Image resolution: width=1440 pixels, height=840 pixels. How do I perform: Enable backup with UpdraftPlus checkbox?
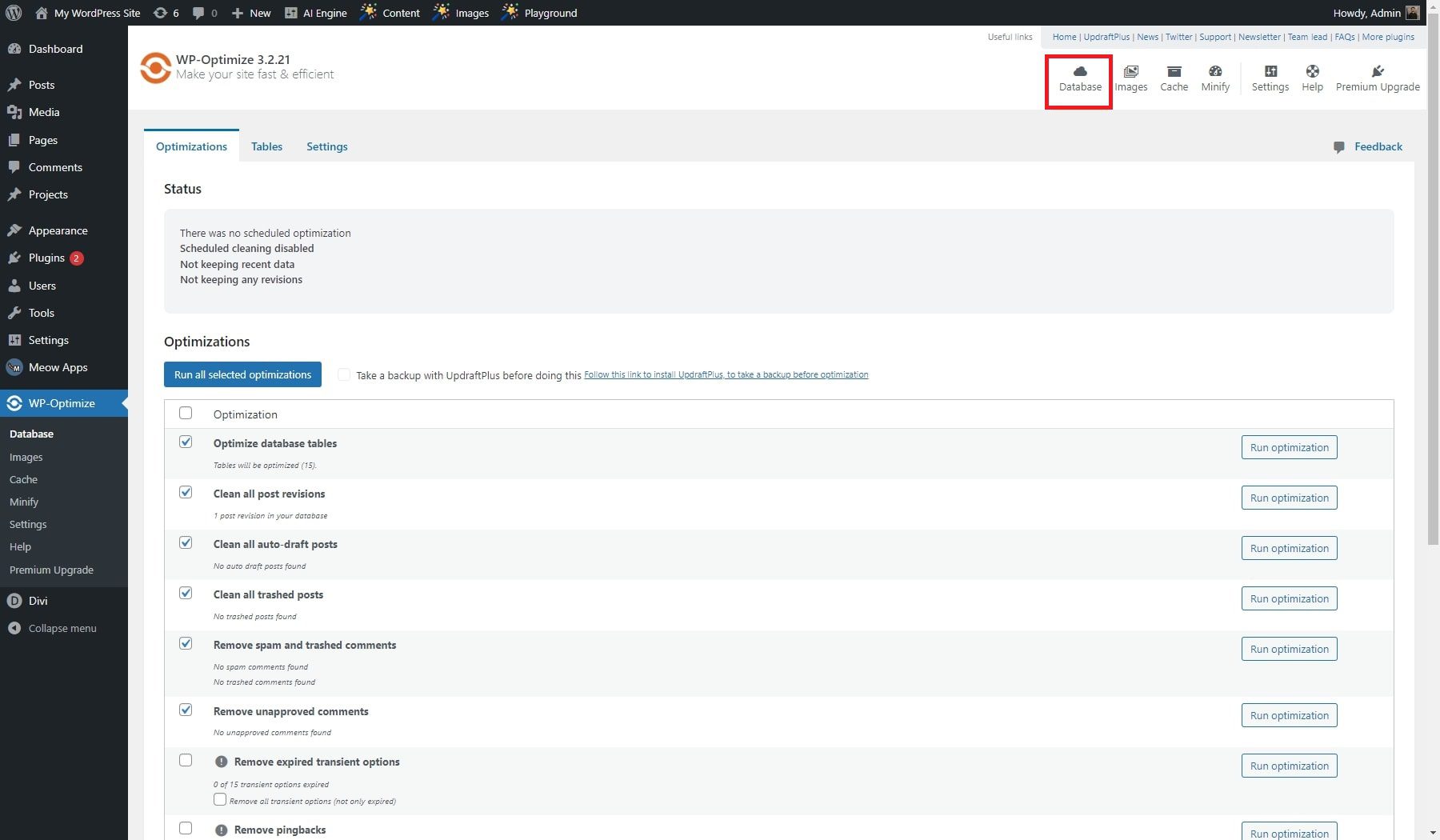click(x=343, y=374)
